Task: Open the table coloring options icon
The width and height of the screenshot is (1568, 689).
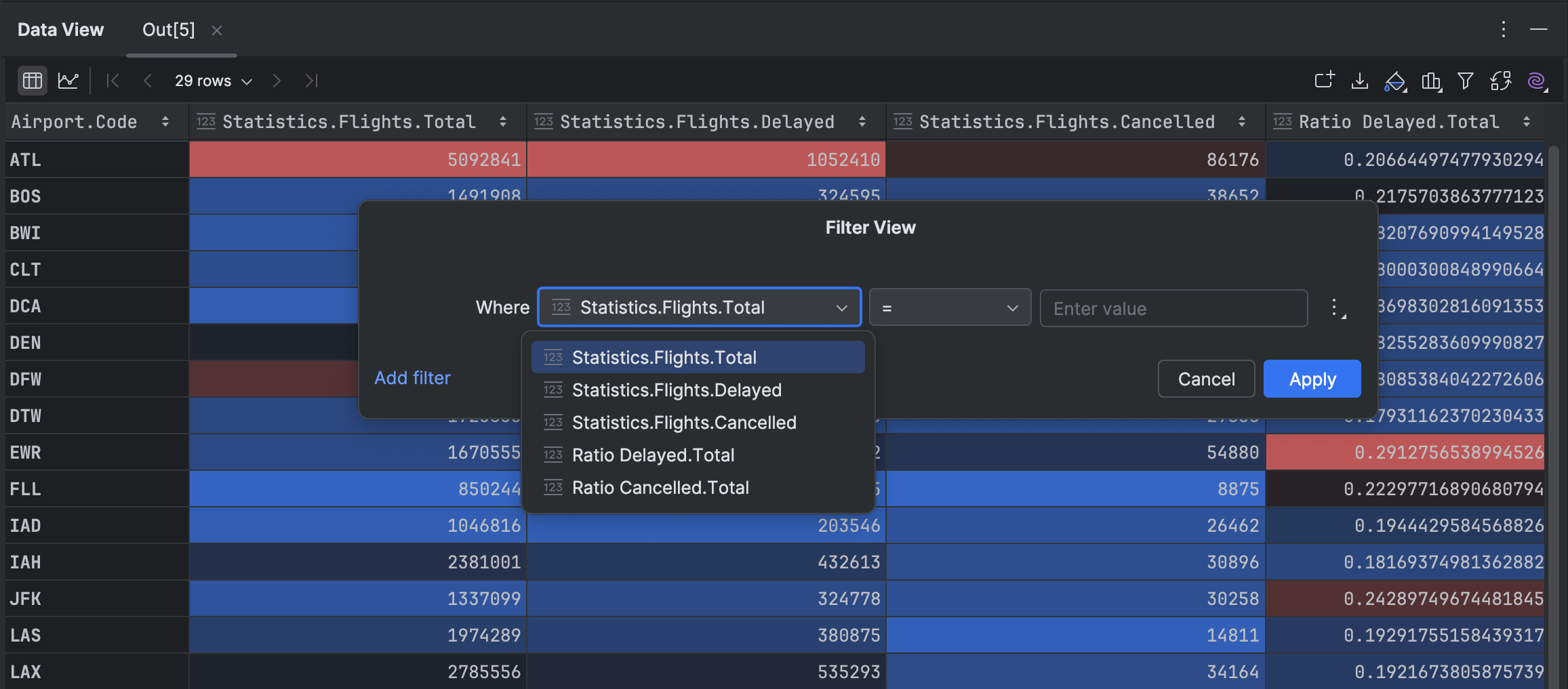Action: 1394,81
